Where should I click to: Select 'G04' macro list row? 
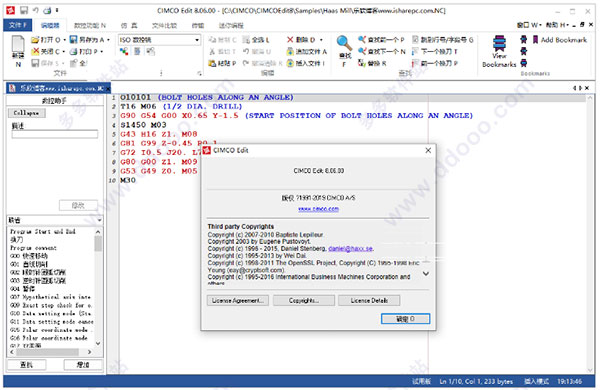click(x=23, y=289)
